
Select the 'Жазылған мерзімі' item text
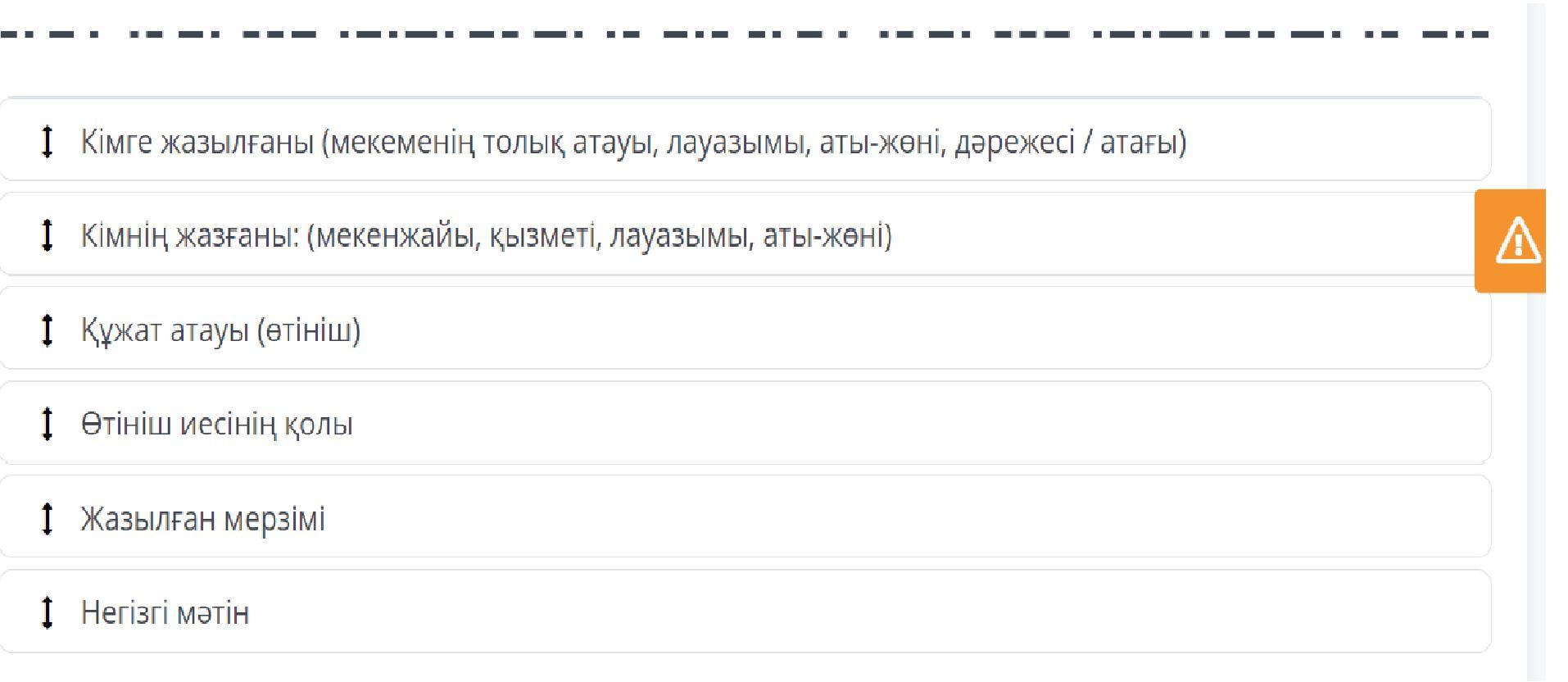pyautogui.click(x=202, y=519)
